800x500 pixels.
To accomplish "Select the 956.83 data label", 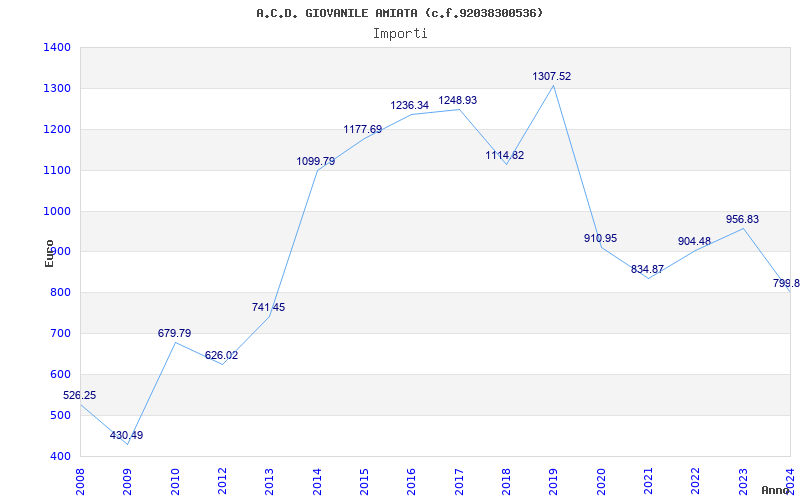I will coord(742,219).
